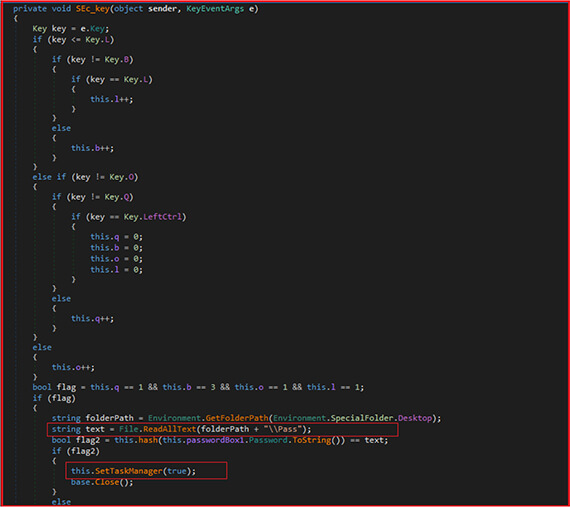
Task: Click KeyEventArgs type in method signature
Action: coord(215,9)
